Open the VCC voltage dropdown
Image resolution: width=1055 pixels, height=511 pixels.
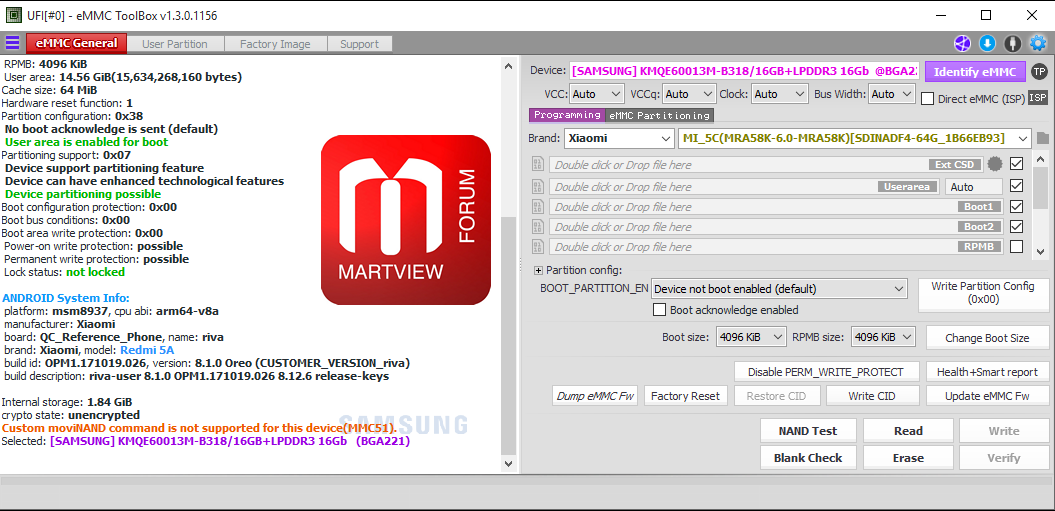click(x=597, y=94)
